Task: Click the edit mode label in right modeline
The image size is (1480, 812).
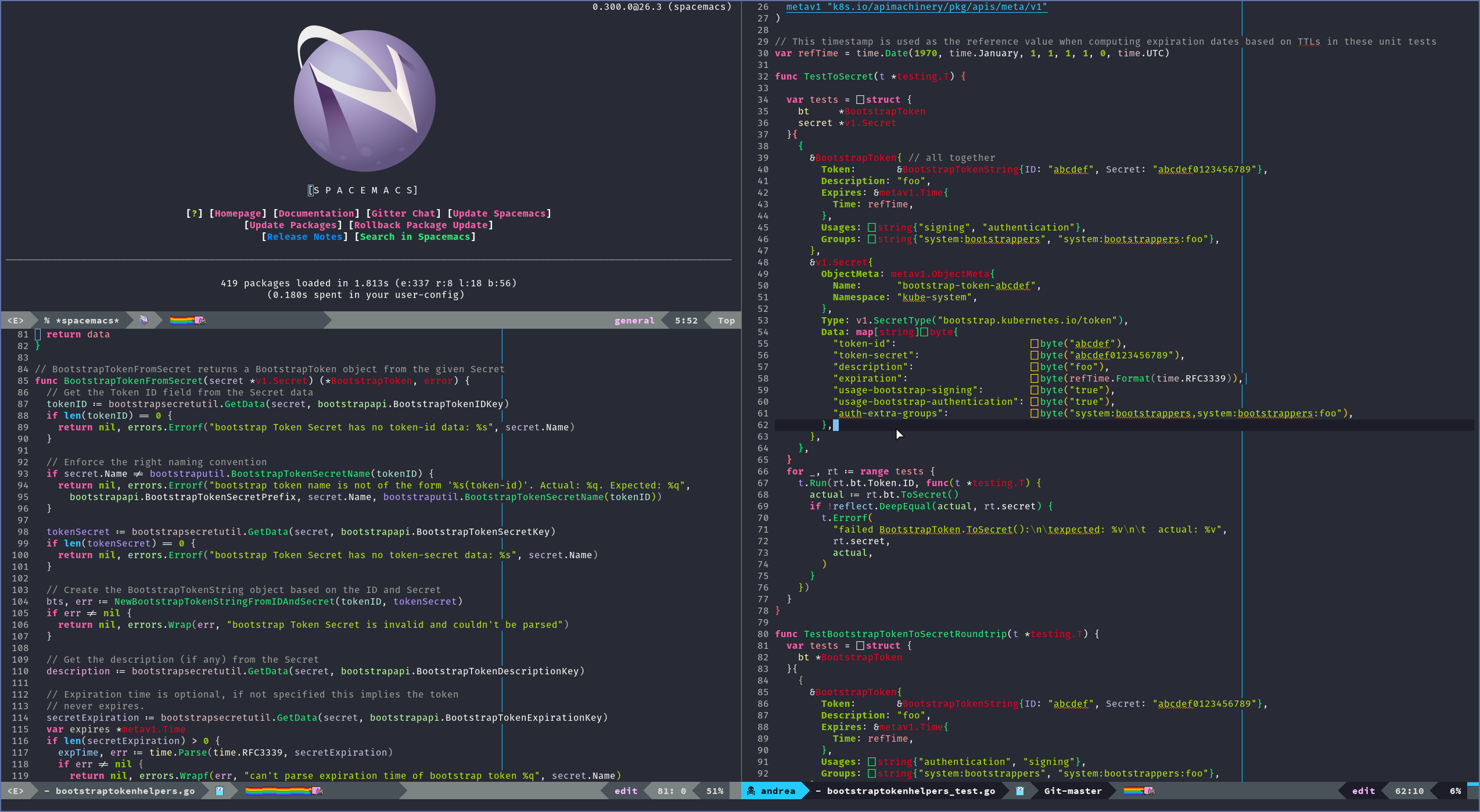Action: [x=1363, y=791]
